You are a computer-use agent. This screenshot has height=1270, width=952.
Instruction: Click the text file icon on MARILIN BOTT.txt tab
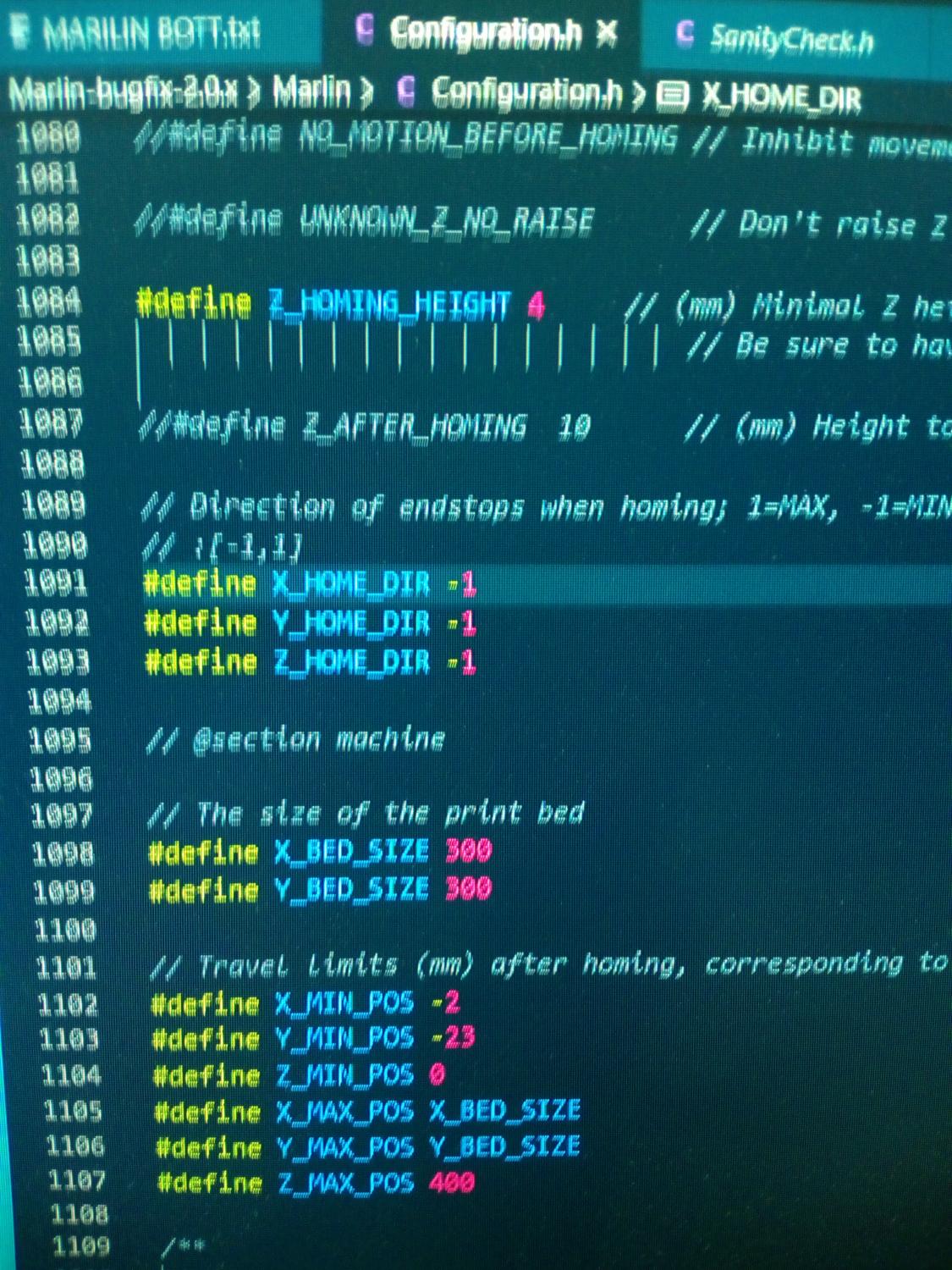(20, 30)
